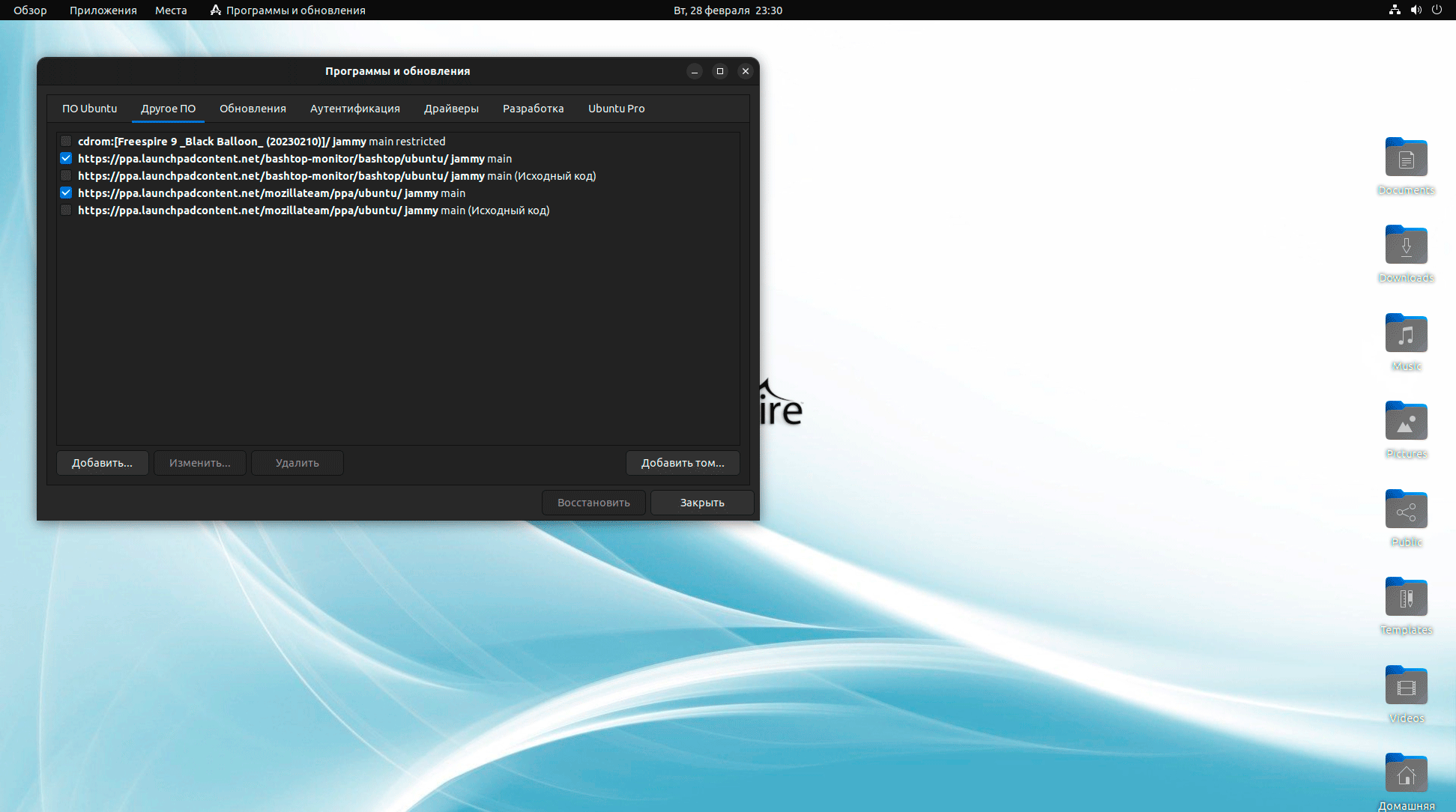Click the volume icon in top bar
Viewport: 1456px width, 812px height.
click(x=1416, y=10)
